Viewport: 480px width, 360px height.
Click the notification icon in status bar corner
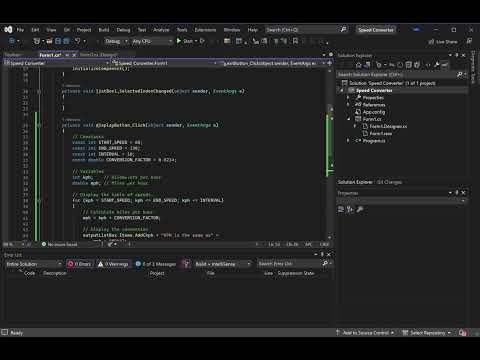tap(462, 333)
